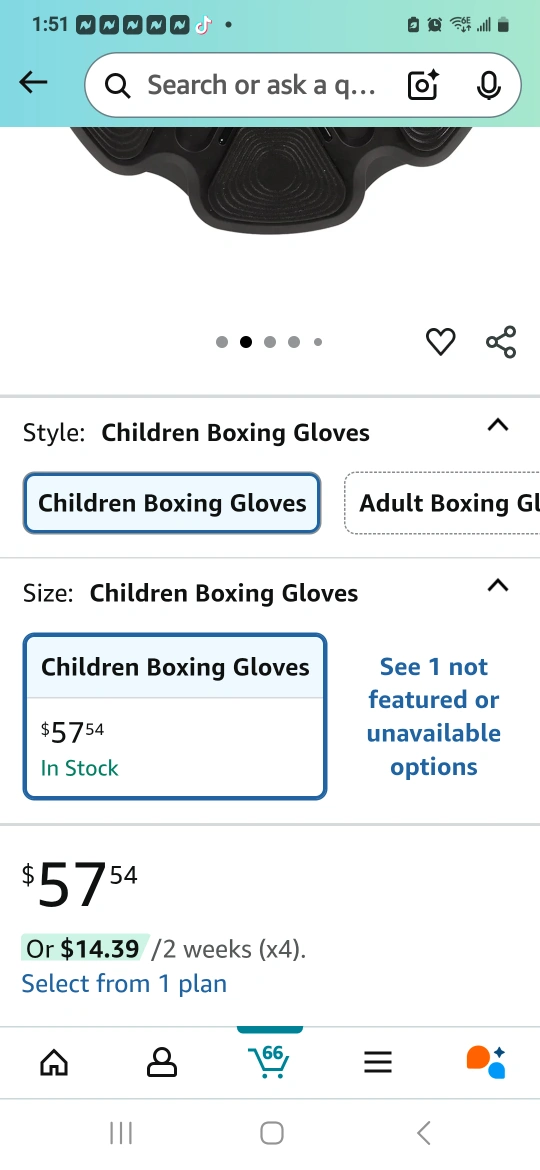Tap the Android recent apps button
The width and height of the screenshot is (540, 1170).
pos(121,1133)
